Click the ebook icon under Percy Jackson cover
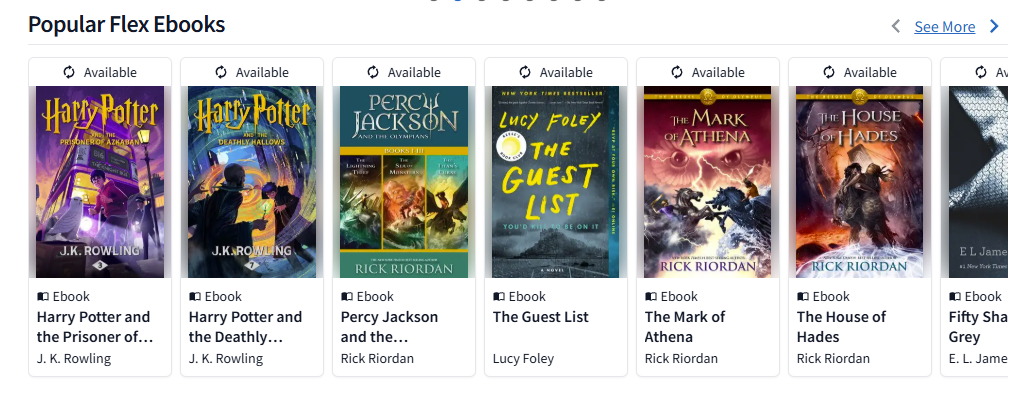Viewport: 1035px width, 401px height. [x=346, y=297]
